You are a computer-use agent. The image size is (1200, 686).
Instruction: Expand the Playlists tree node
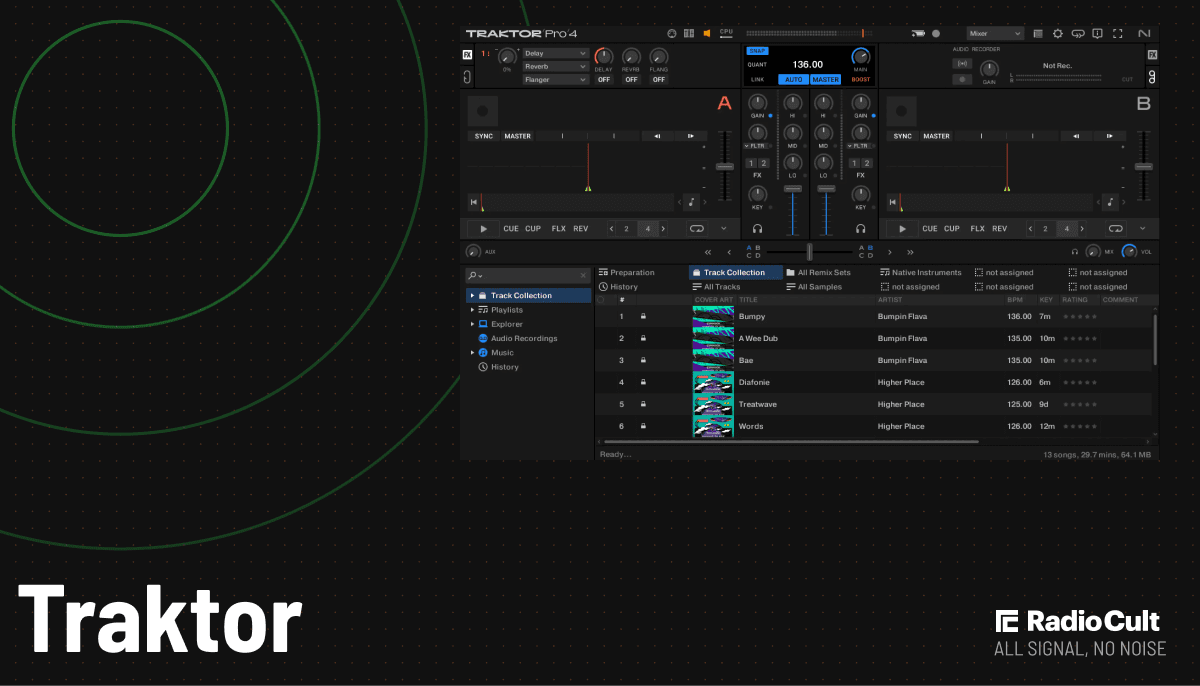click(x=472, y=310)
